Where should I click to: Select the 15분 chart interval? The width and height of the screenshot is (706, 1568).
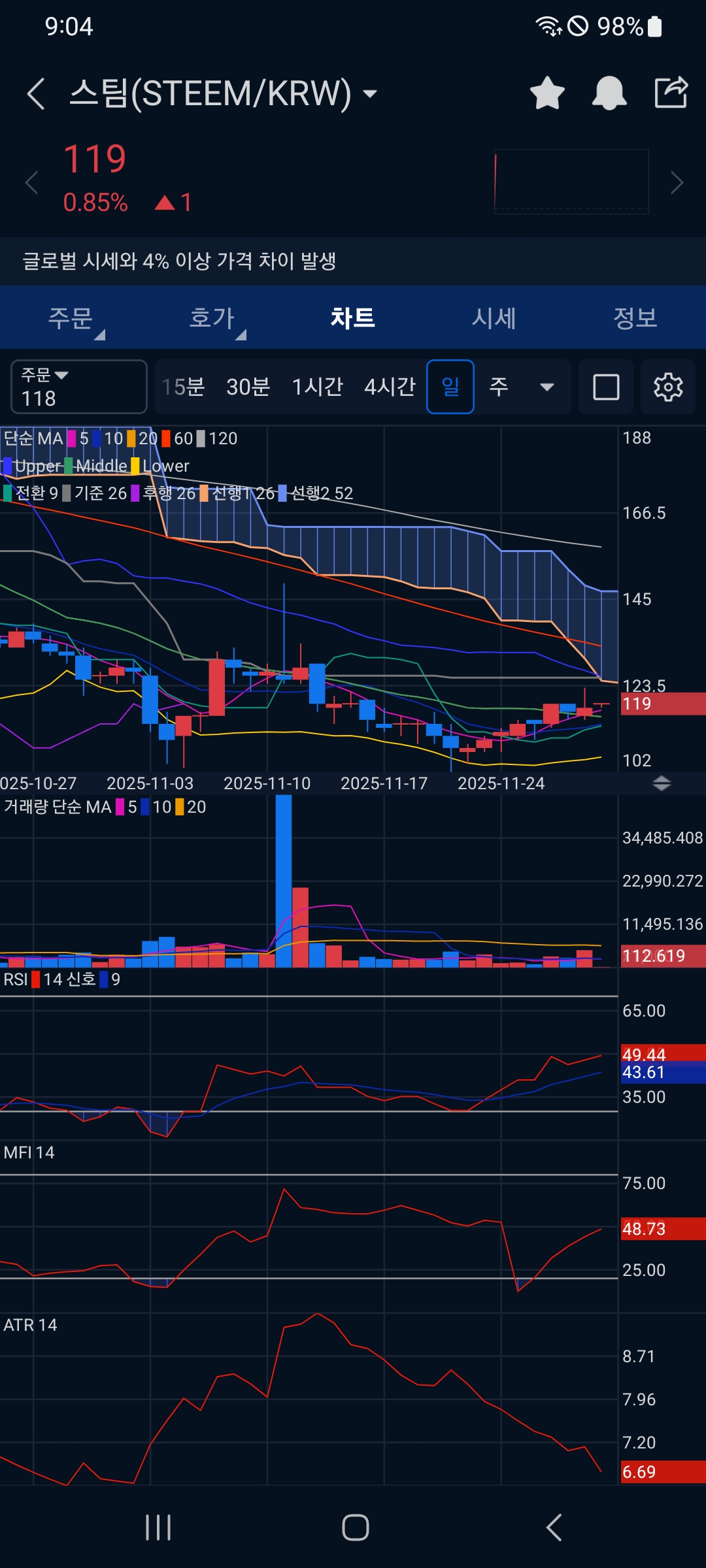(184, 387)
